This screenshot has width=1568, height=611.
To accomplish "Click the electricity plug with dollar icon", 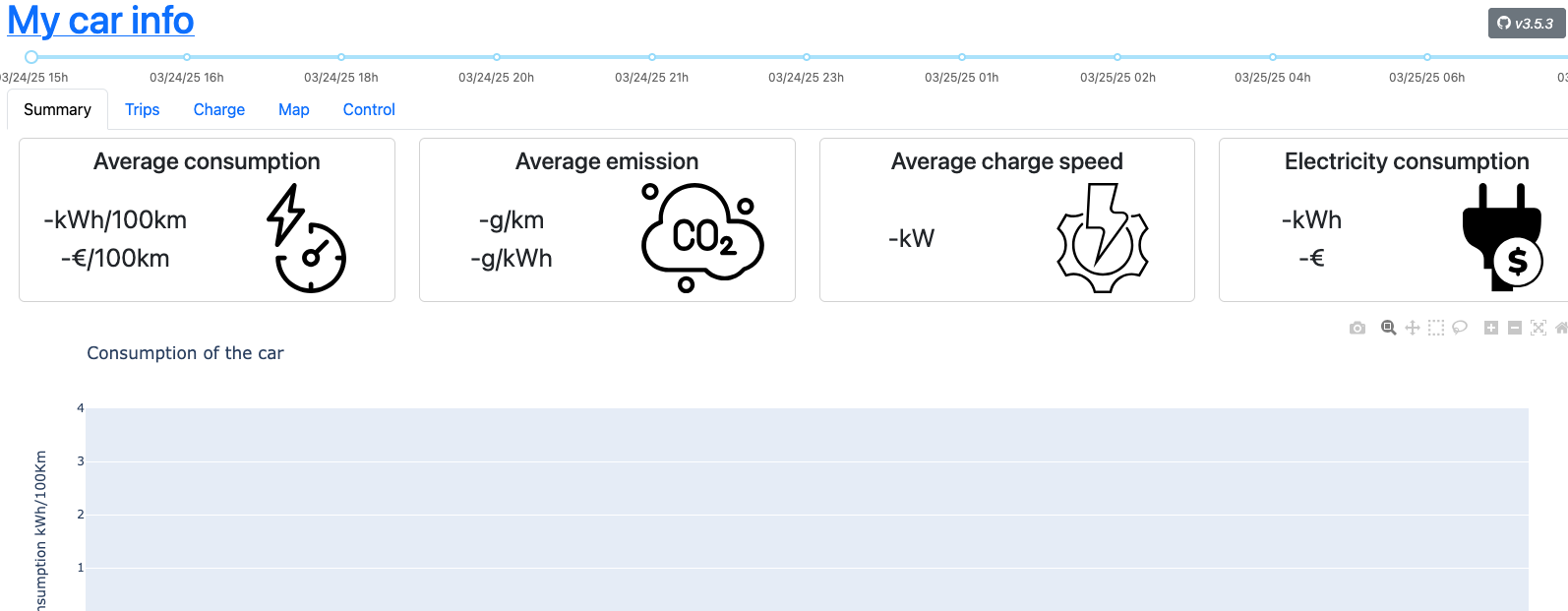I will [1502, 238].
